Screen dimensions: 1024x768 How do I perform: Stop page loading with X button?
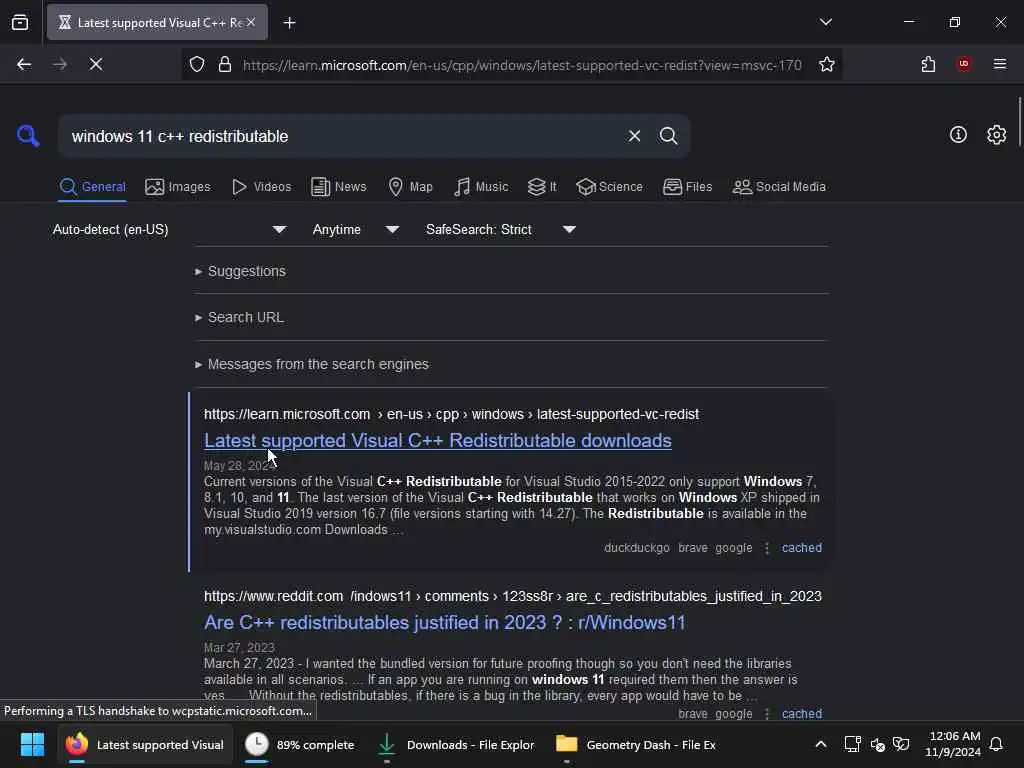pos(96,64)
